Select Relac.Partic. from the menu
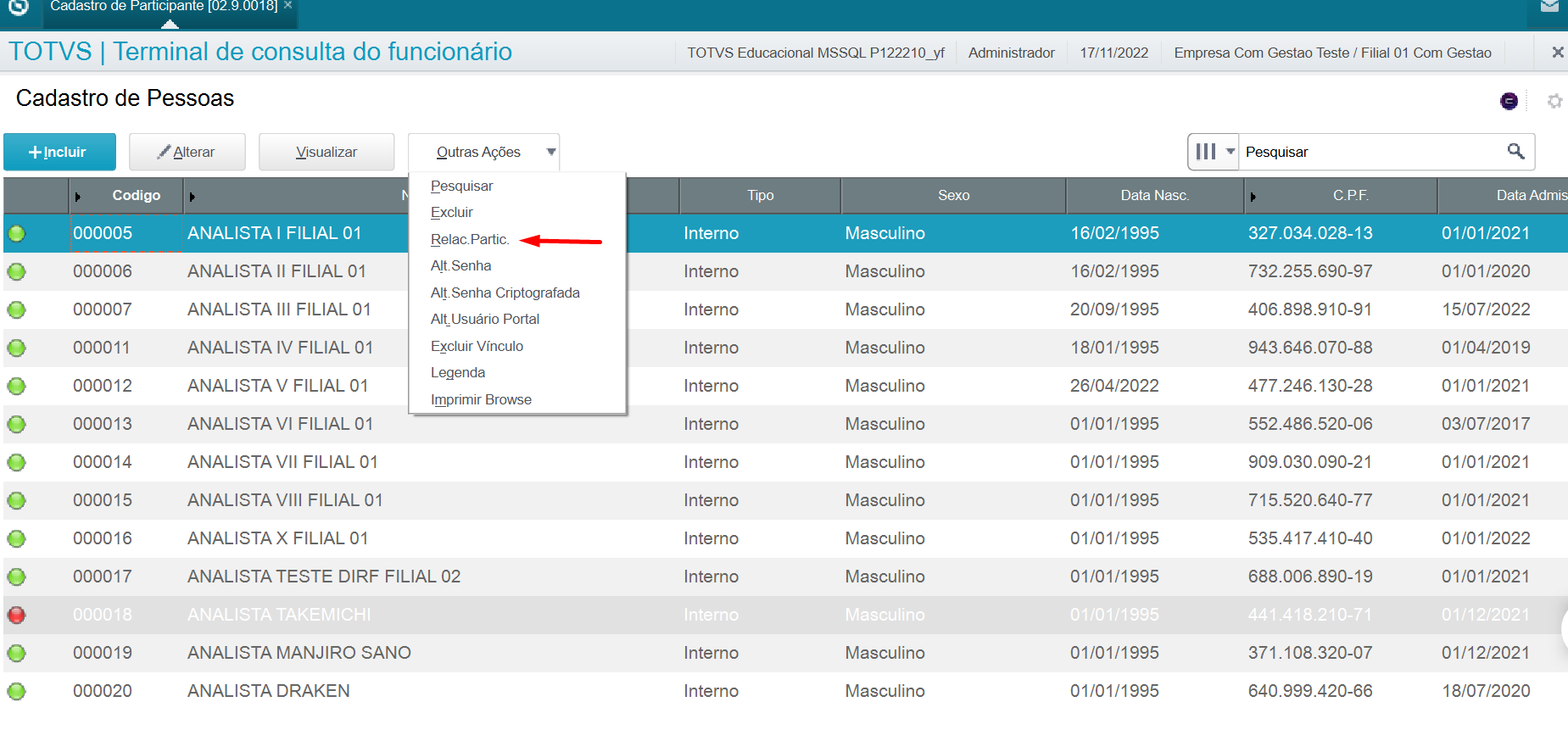This screenshot has width=1568, height=741. [x=470, y=239]
